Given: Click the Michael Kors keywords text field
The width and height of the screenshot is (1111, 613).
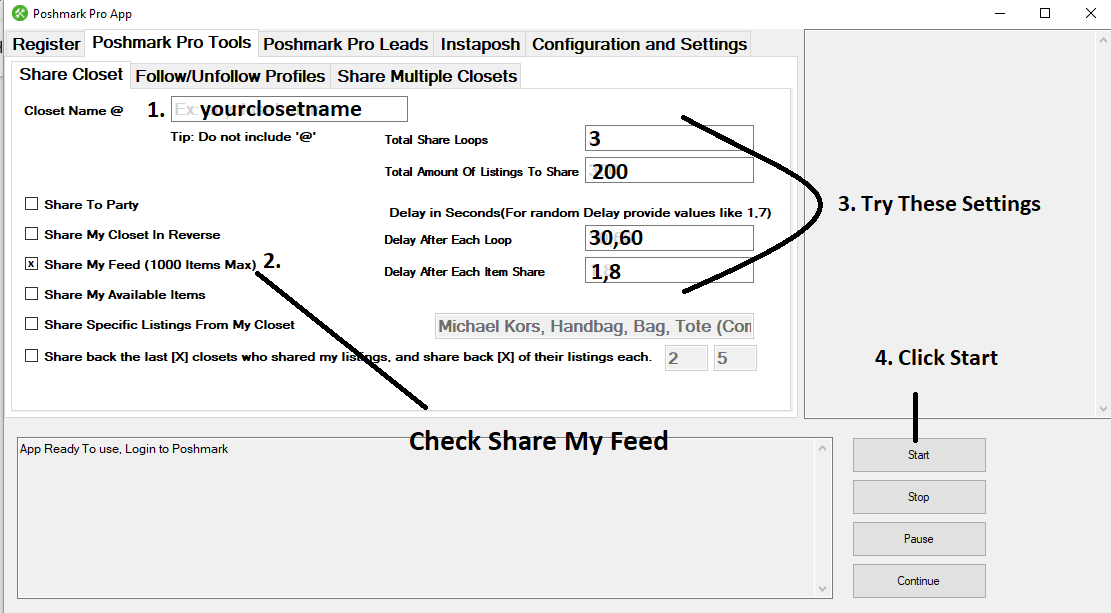Looking at the screenshot, I should (x=594, y=326).
